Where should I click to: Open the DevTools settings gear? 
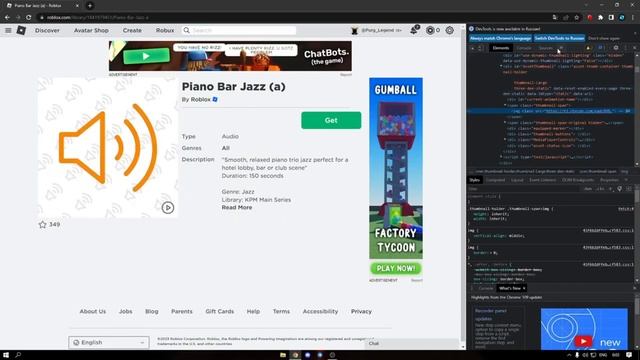(616, 48)
